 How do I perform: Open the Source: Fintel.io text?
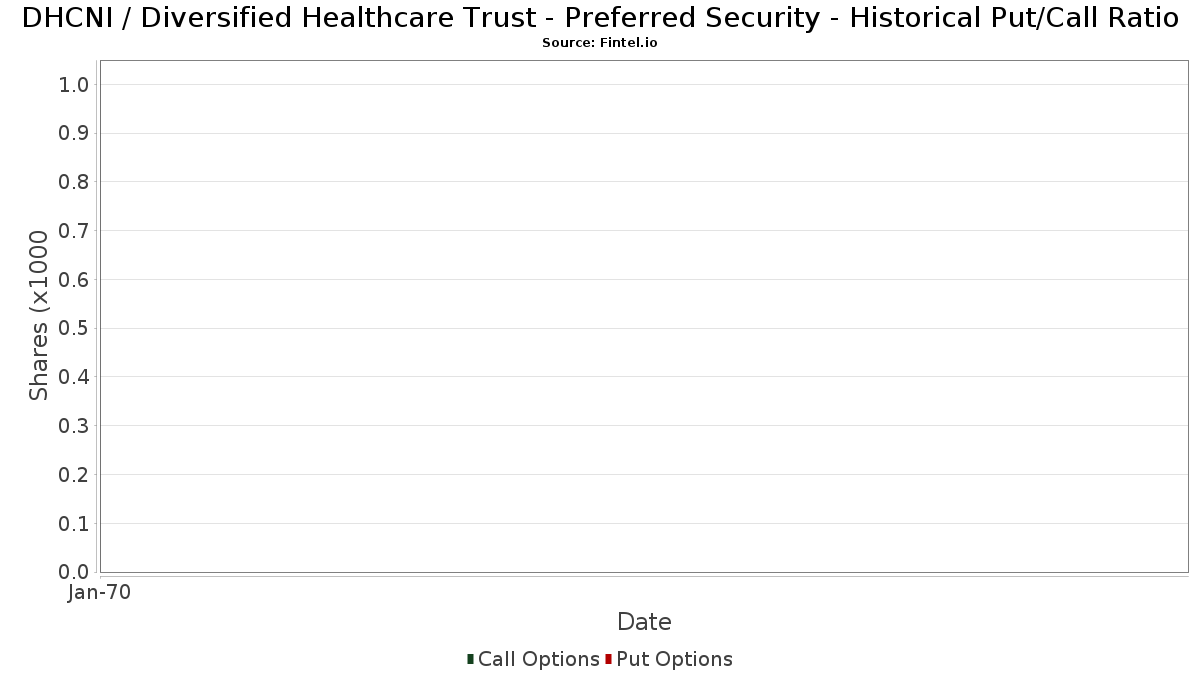(600, 43)
